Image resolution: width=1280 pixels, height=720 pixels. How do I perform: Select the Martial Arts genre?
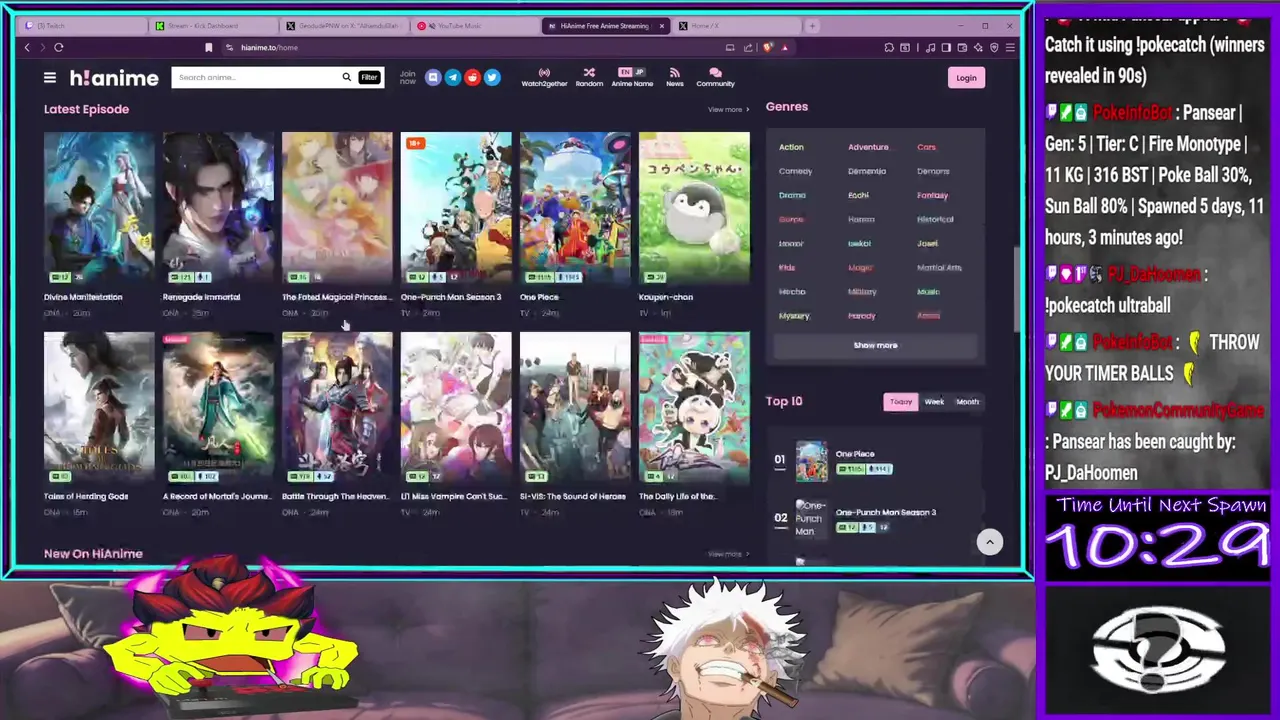(939, 267)
